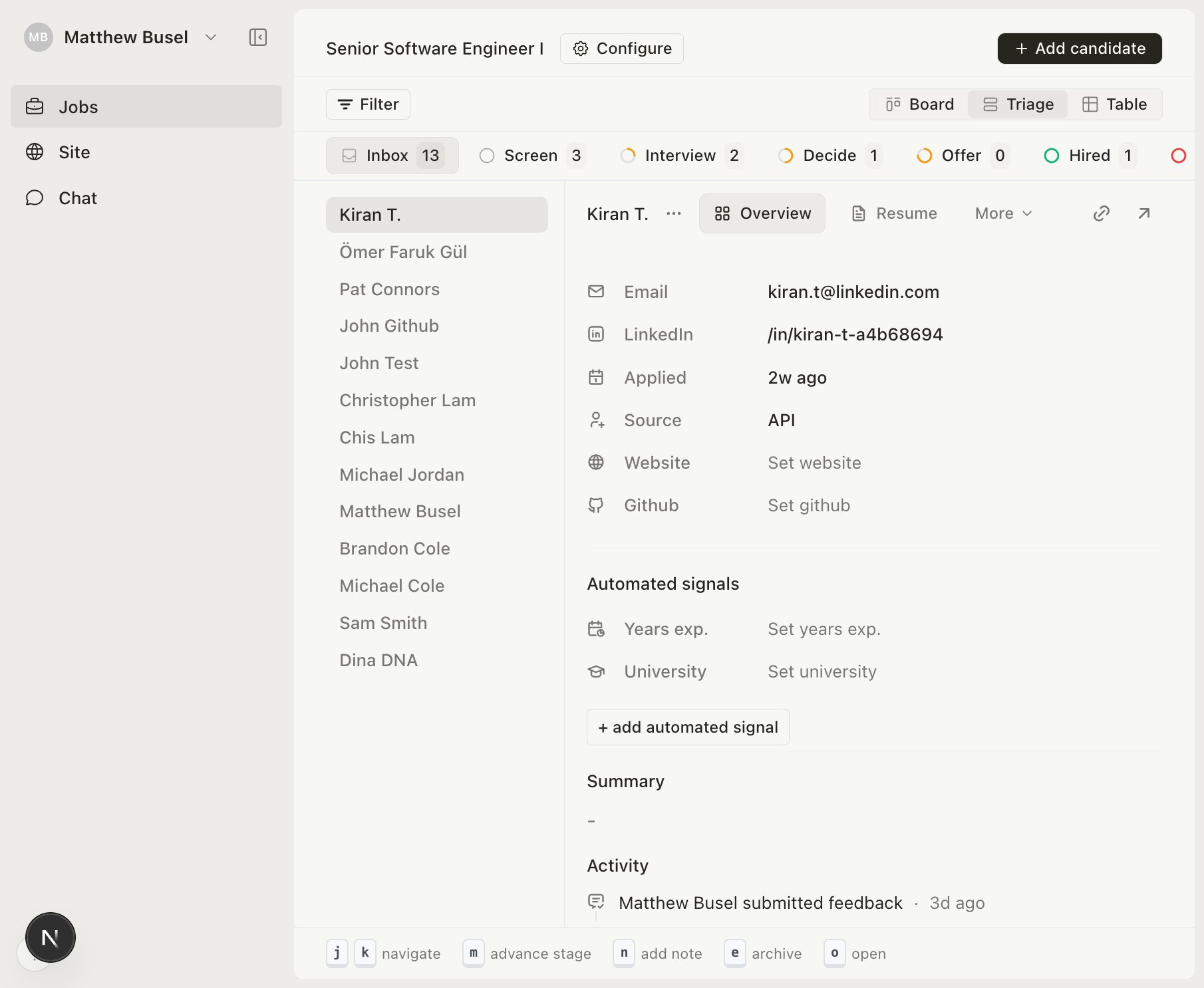Image resolution: width=1204 pixels, height=988 pixels.
Task: Click the Email envelope icon
Action: tap(596, 291)
